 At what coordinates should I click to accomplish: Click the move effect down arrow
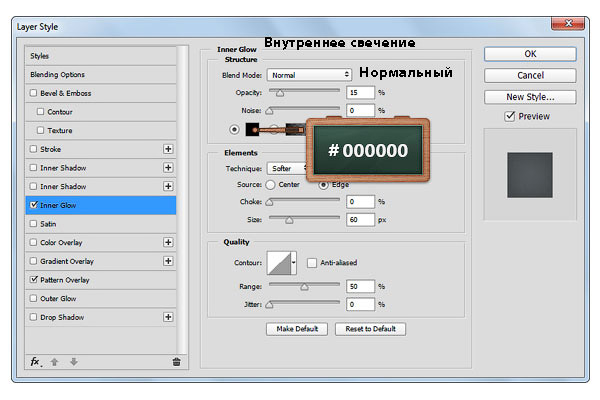tap(74, 362)
